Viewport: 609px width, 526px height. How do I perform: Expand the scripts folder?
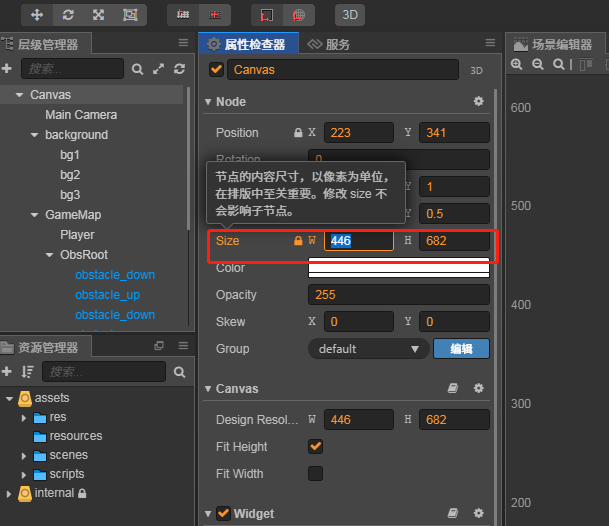pos(24,475)
